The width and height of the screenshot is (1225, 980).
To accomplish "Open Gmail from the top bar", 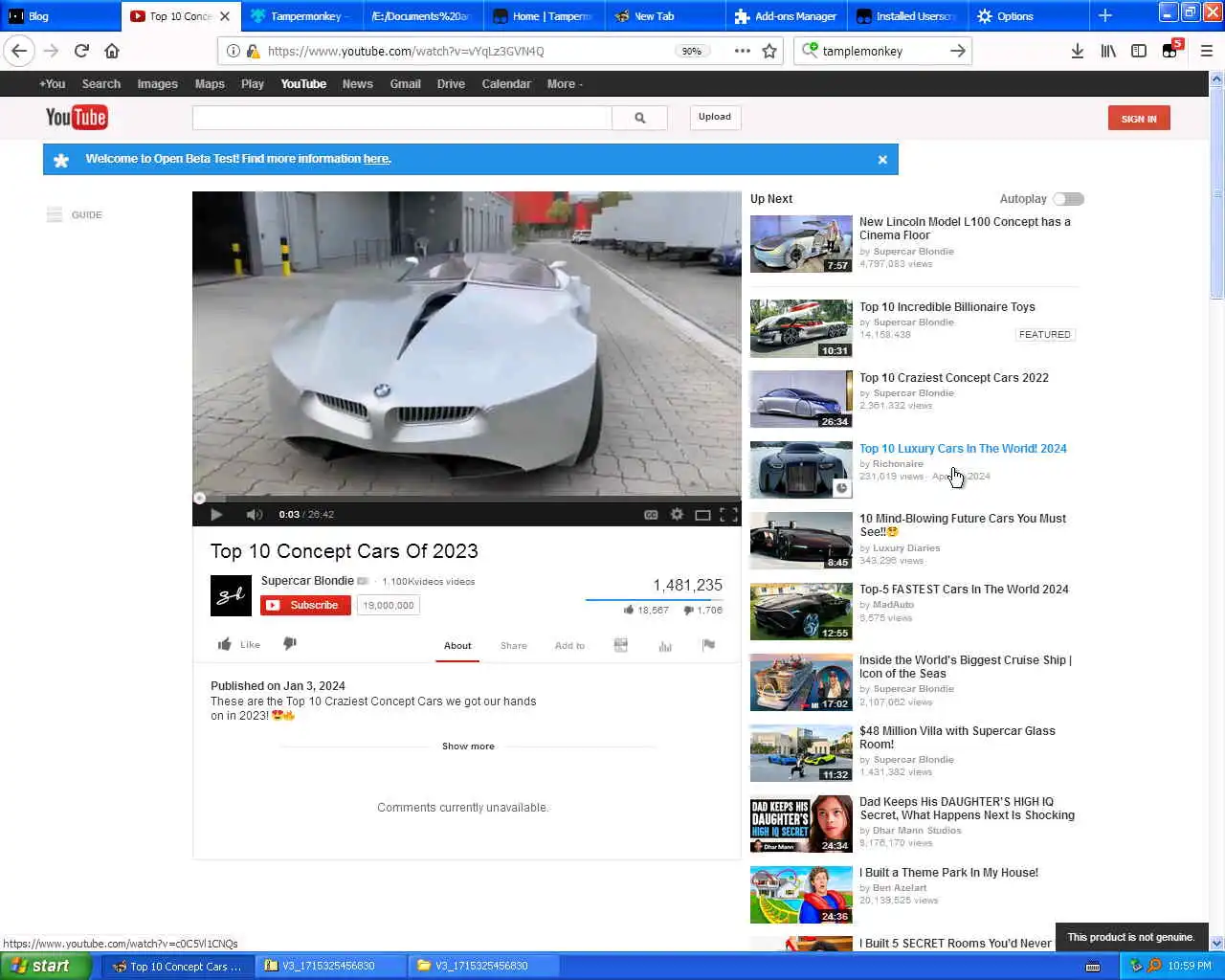I will click(405, 84).
